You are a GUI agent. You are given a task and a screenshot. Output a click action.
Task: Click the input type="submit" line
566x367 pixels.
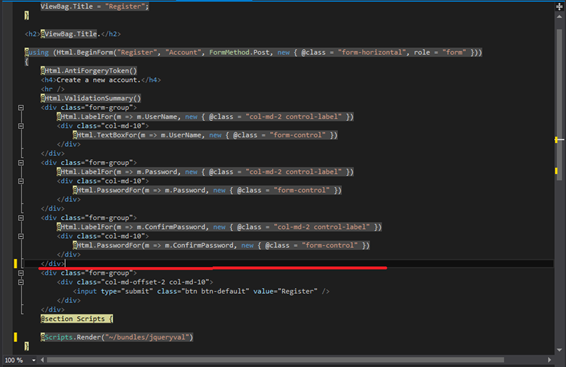pyautogui.click(x=201, y=291)
